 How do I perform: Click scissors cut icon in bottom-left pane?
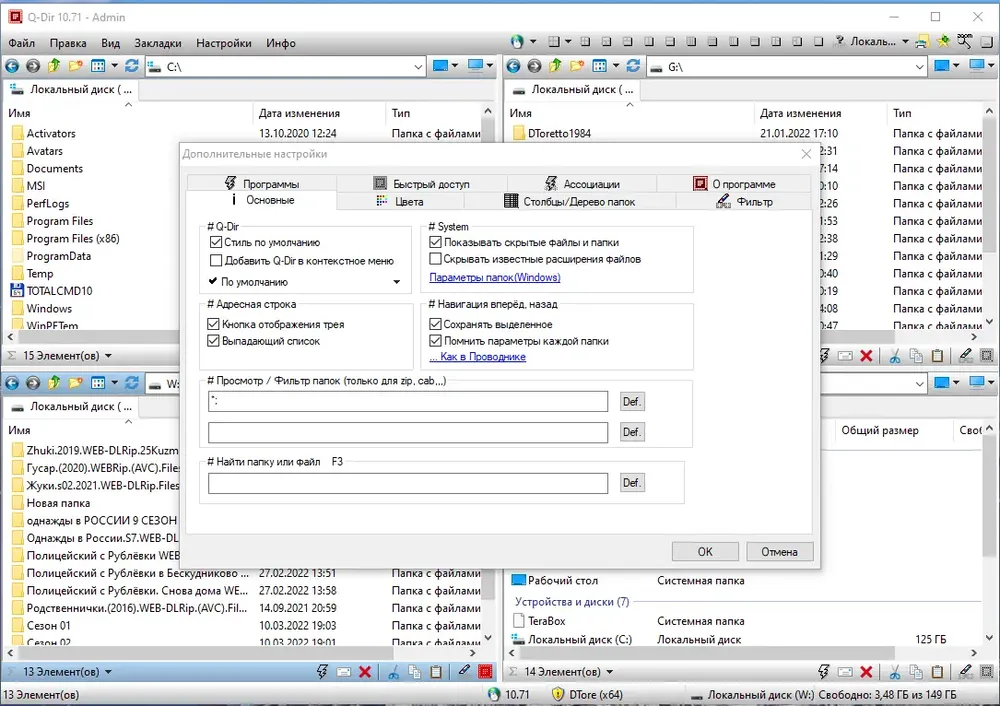393,672
